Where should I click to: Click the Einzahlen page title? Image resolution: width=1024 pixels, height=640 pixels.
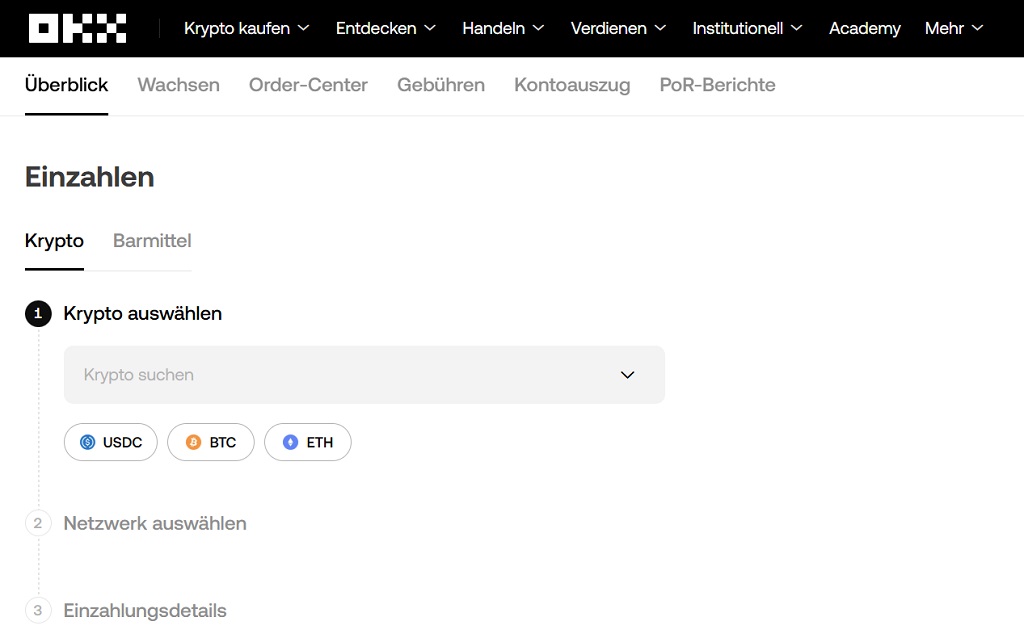click(x=89, y=177)
